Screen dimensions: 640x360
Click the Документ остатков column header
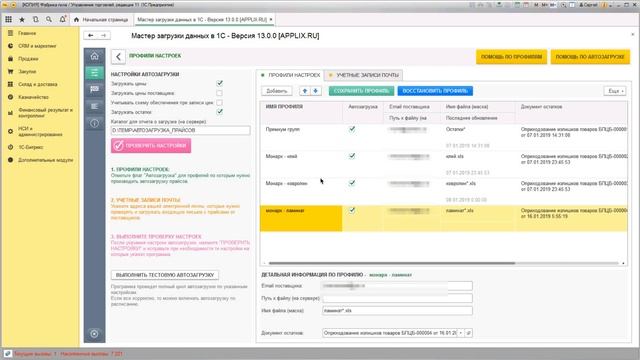541,107
